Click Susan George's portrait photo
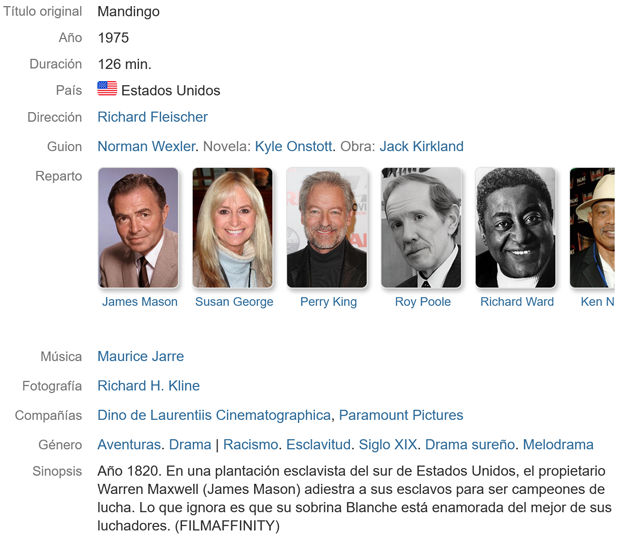This screenshot has height=552, width=640. click(232, 228)
